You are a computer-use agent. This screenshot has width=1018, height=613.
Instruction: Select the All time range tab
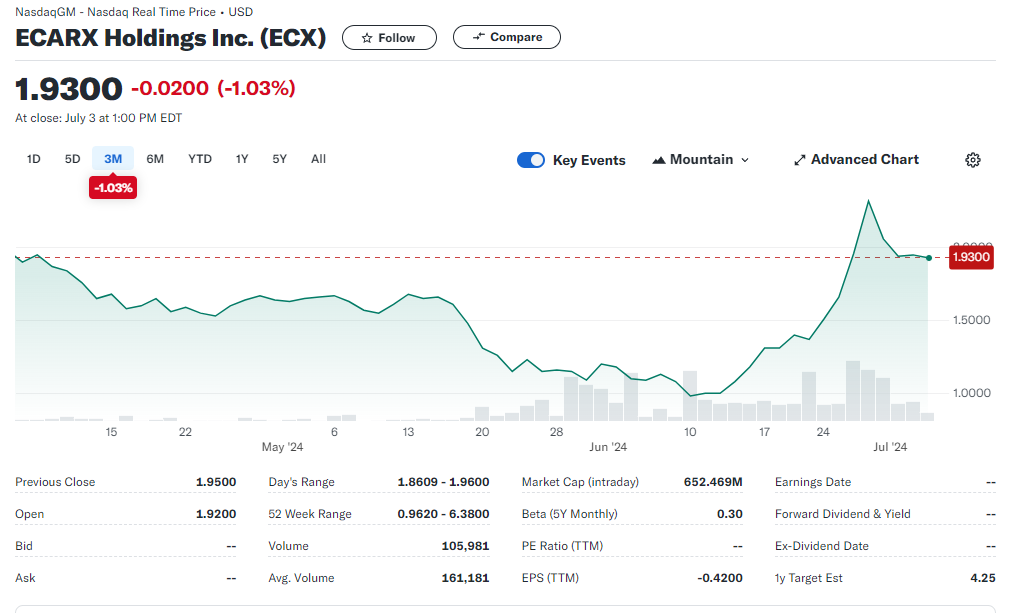pos(318,159)
